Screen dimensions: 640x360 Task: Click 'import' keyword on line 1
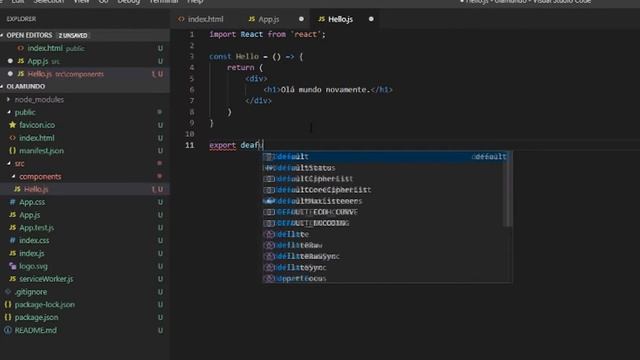[222, 35]
